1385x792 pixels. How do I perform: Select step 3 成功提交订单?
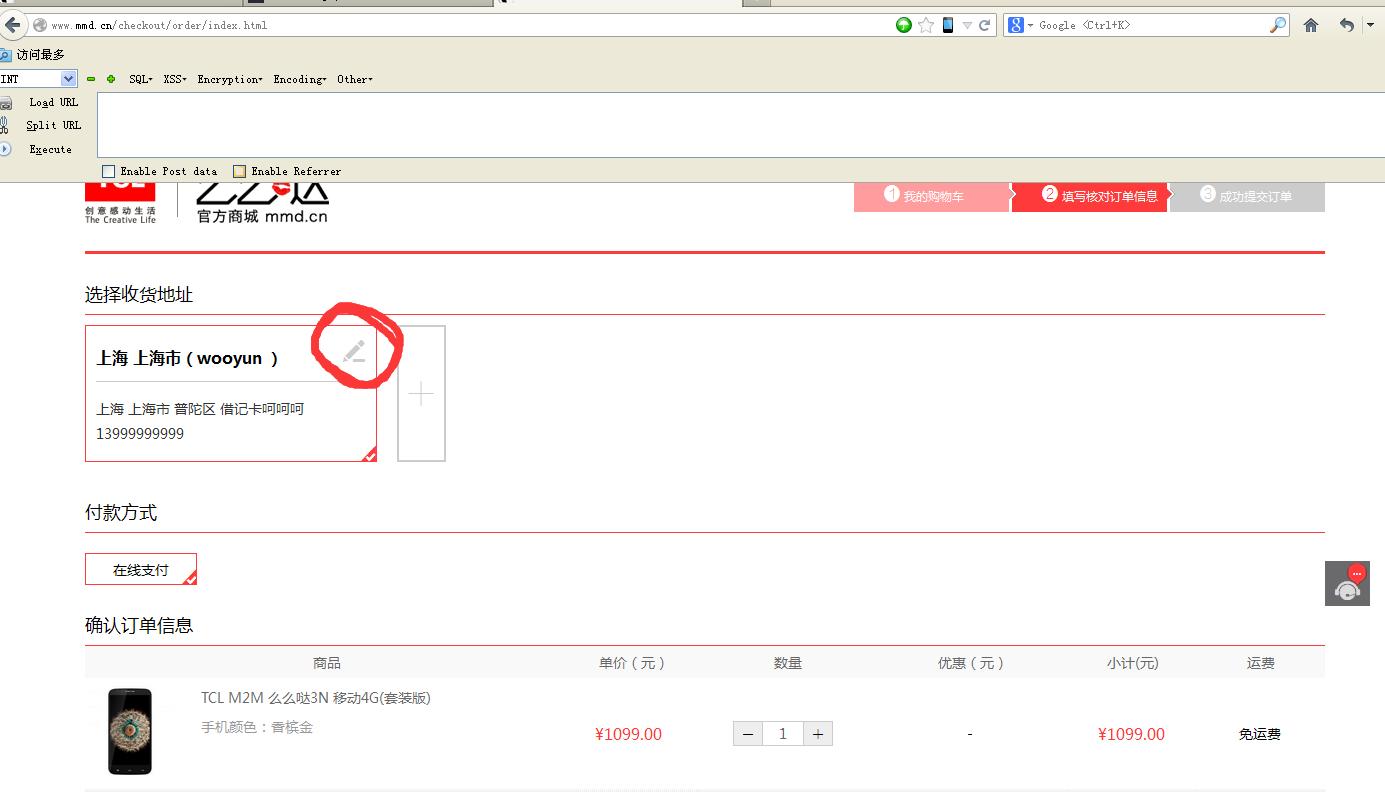[1246, 197]
